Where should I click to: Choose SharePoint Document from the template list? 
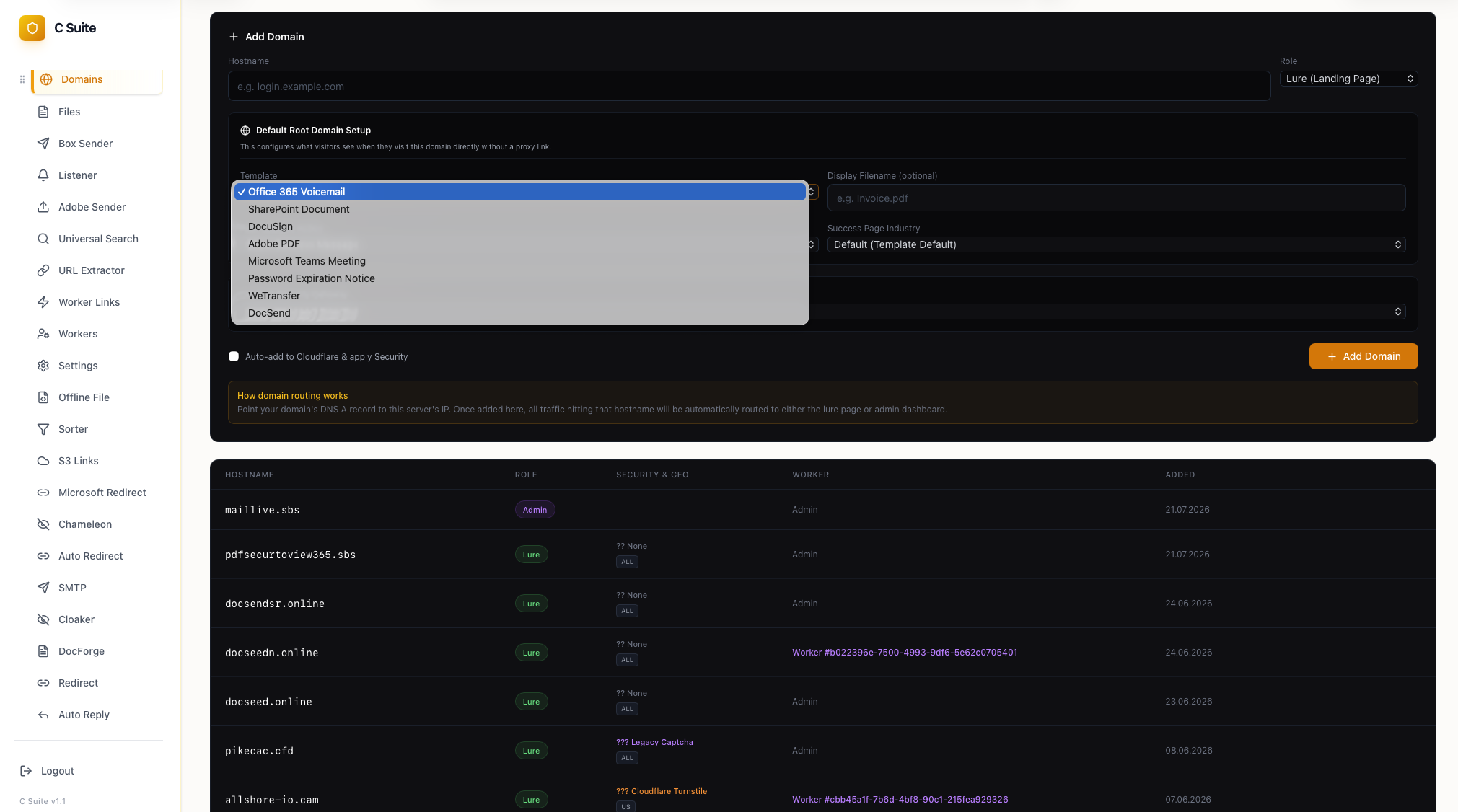coord(519,209)
